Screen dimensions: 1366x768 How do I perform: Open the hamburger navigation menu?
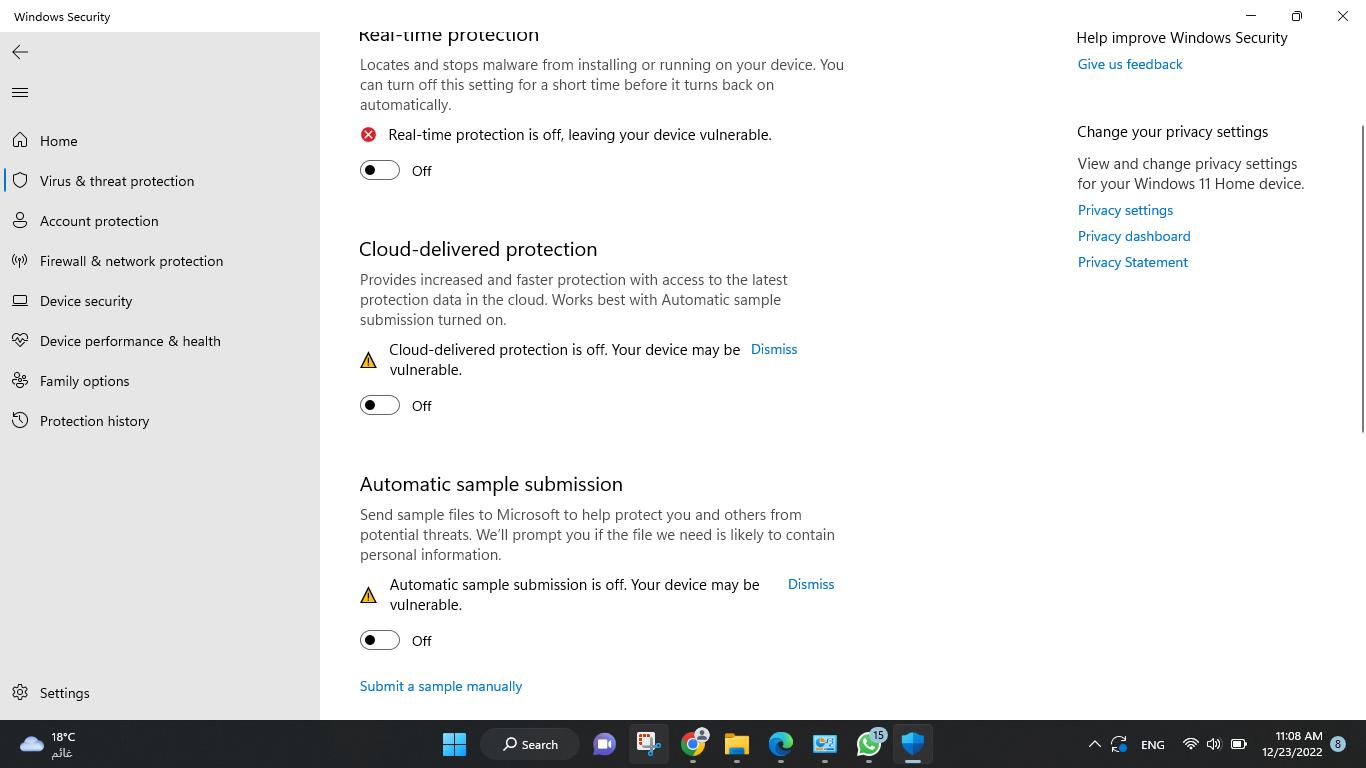point(20,93)
